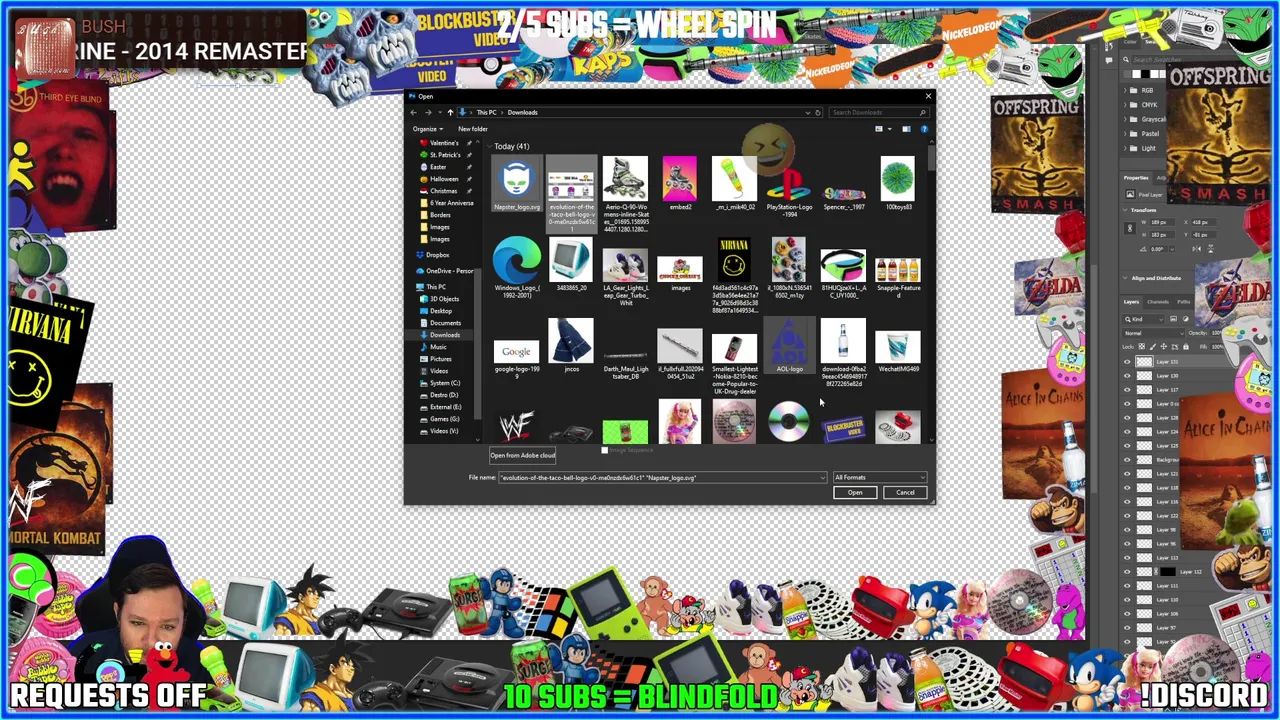Viewport: 1280px width, 720px height.
Task: Click the Cancel button
Action: (x=905, y=492)
